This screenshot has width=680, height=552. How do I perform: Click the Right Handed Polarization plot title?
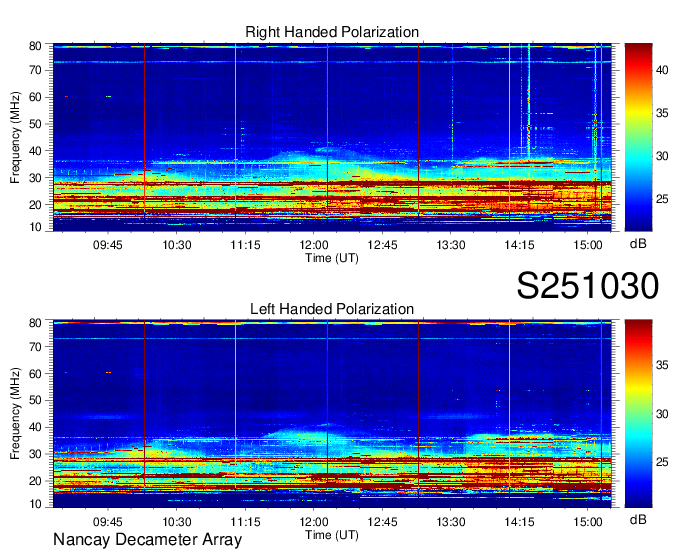point(332,33)
